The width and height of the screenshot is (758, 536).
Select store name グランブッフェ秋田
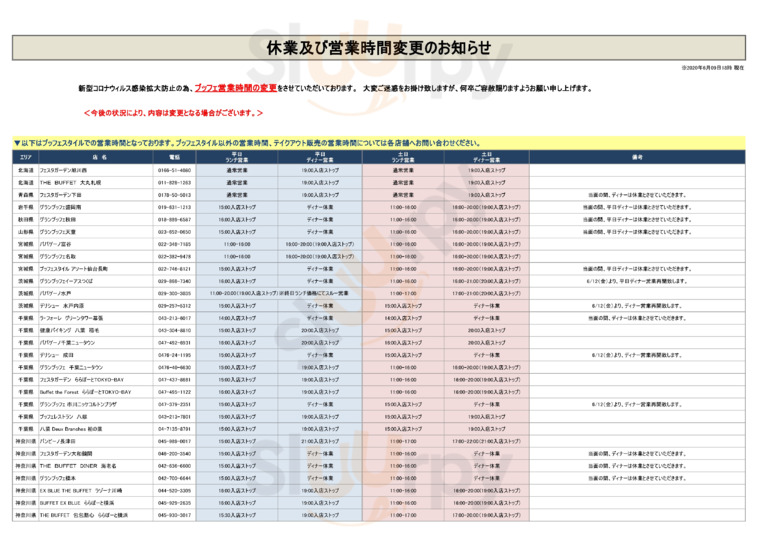[58, 220]
